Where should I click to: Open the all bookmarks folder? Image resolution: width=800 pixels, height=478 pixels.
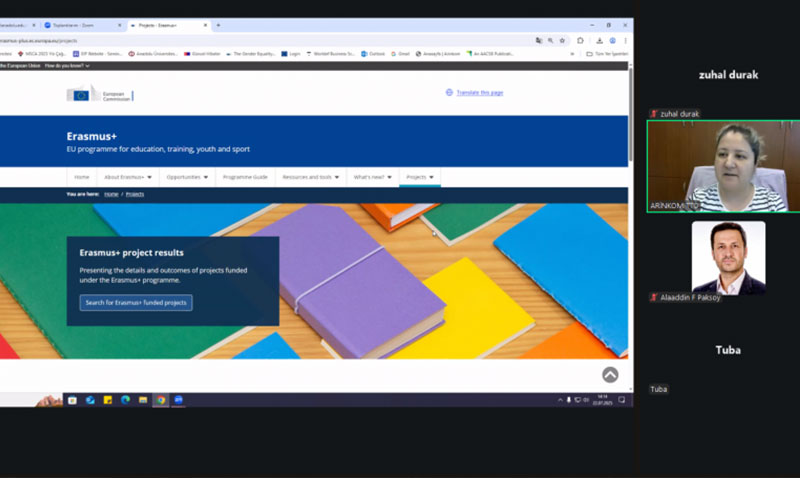[x=607, y=54]
